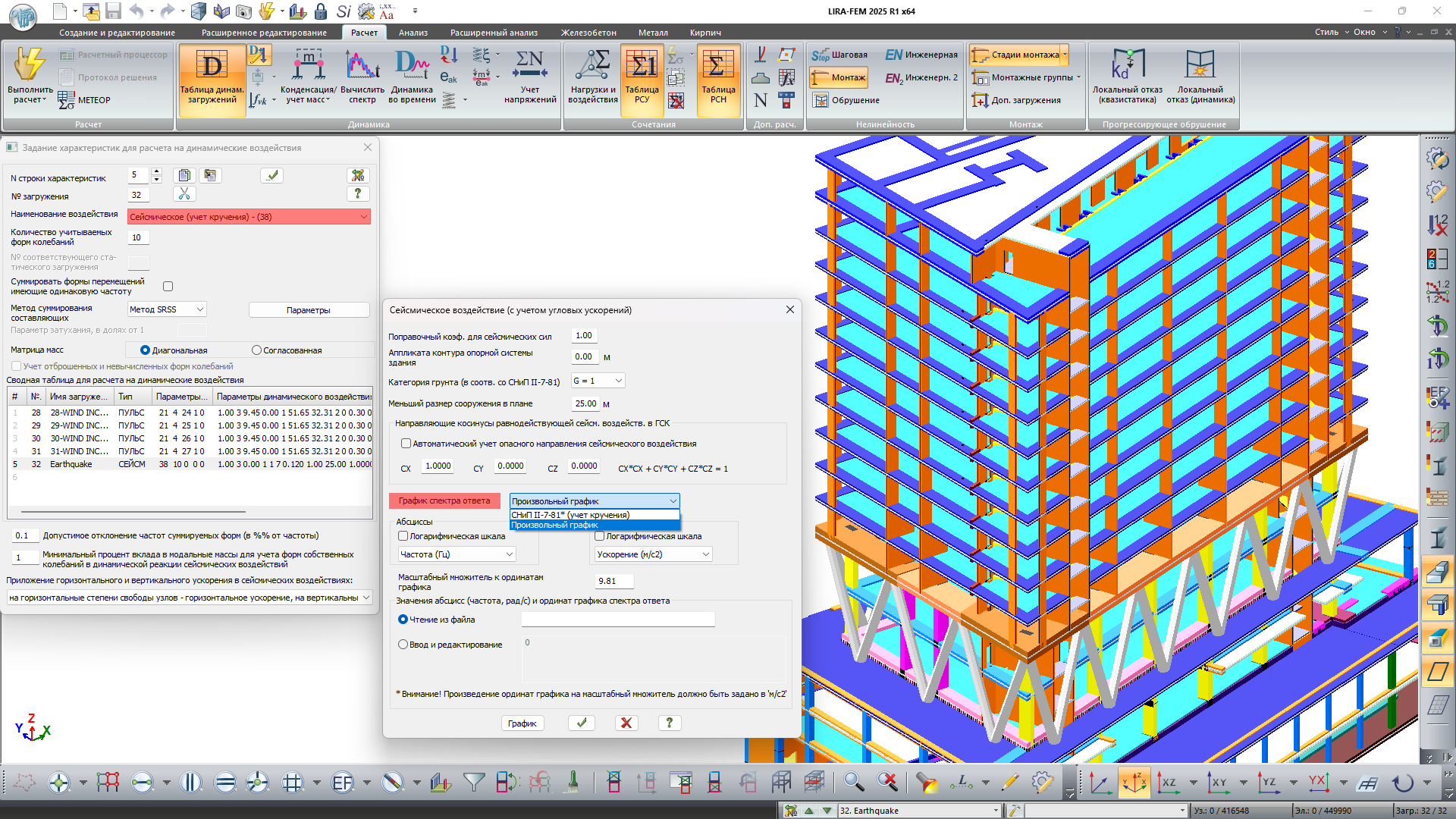This screenshot has width=1456, height=819.
Task: Switch to the Железобетон ribbon tab
Action: pos(588,33)
